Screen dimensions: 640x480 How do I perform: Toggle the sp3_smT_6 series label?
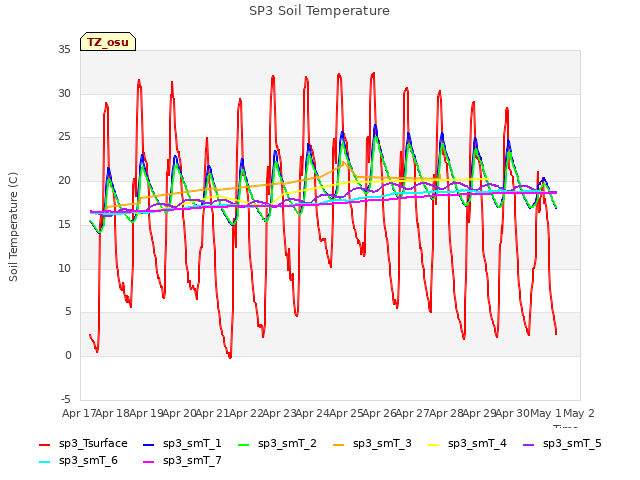tap(88, 461)
